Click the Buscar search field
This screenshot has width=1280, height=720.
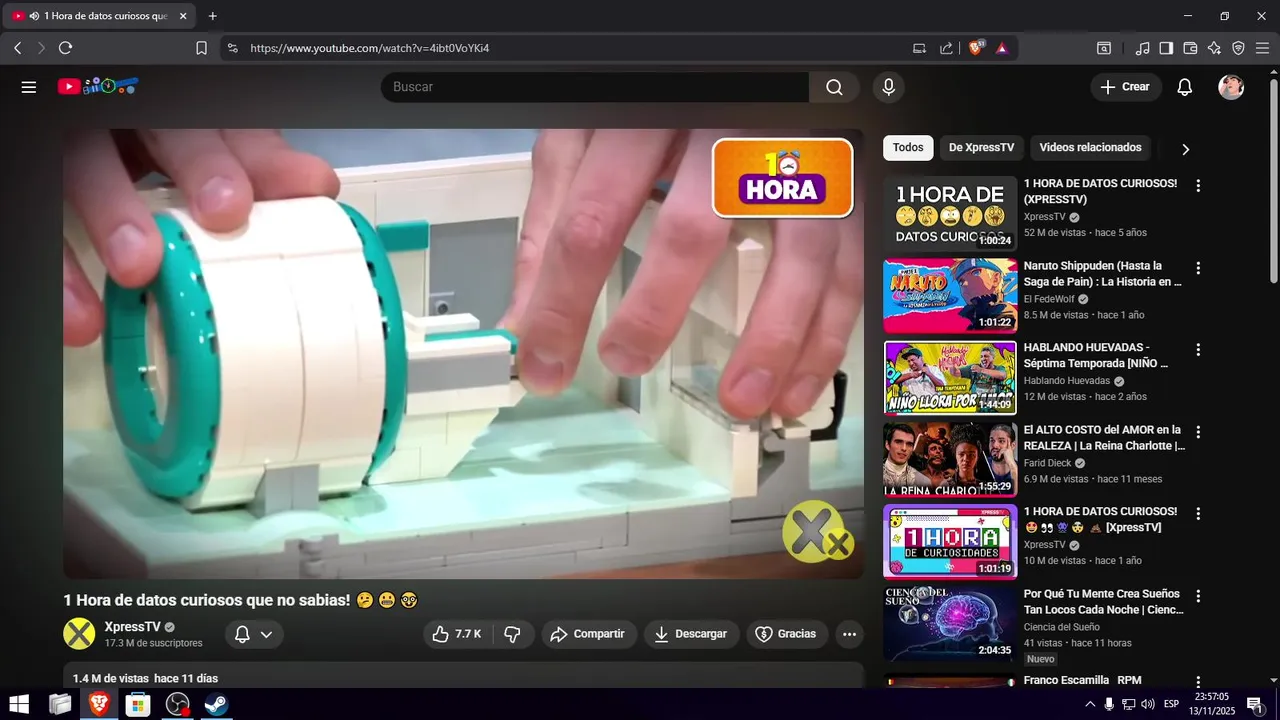coord(595,87)
